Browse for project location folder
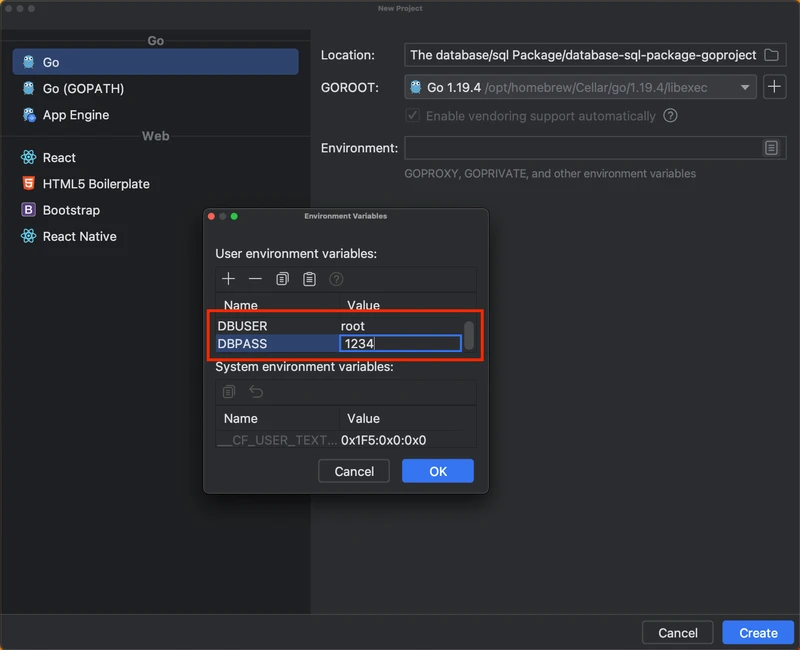 pyautogui.click(x=771, y=55)
